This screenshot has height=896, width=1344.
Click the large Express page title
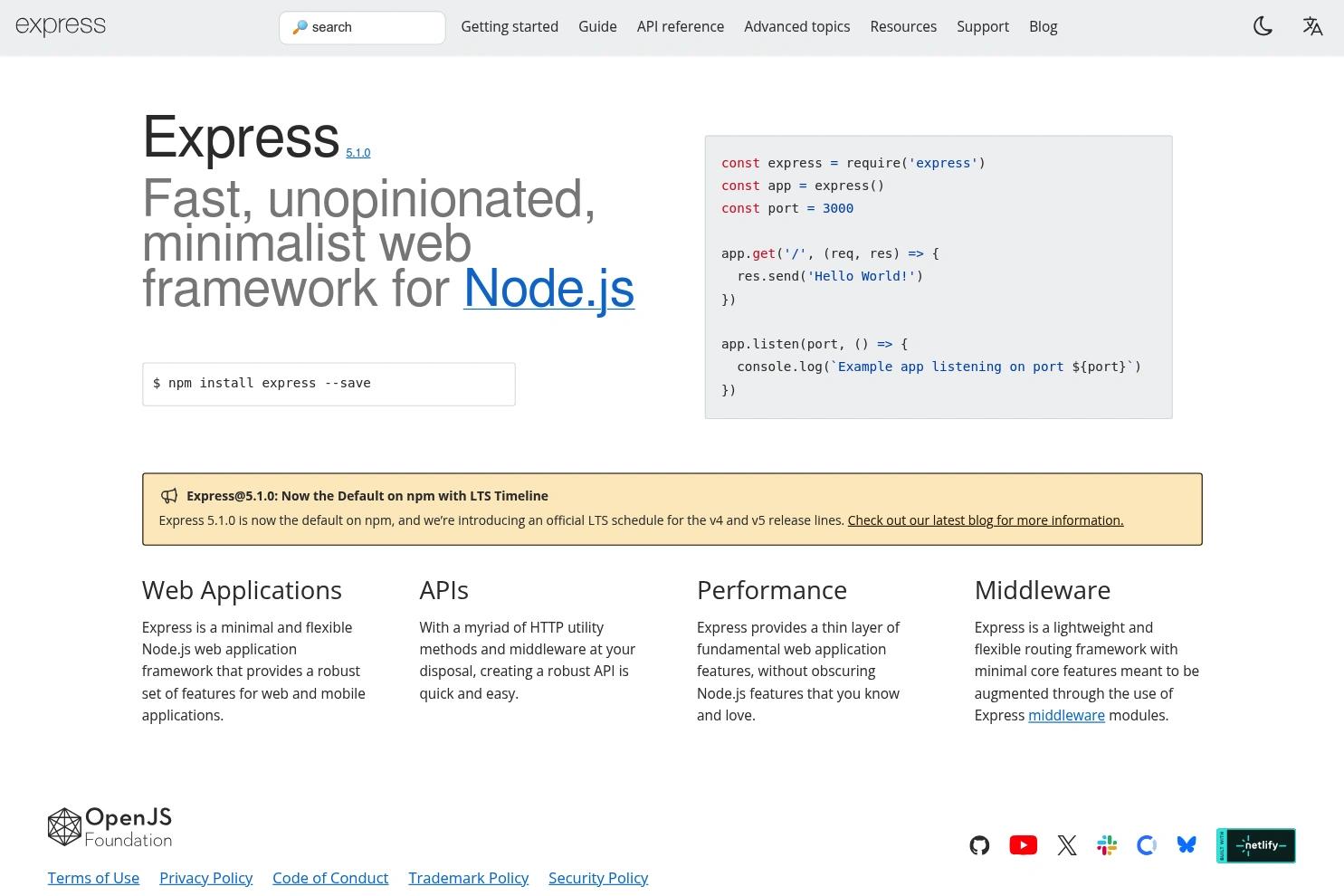tap(241, 137)
